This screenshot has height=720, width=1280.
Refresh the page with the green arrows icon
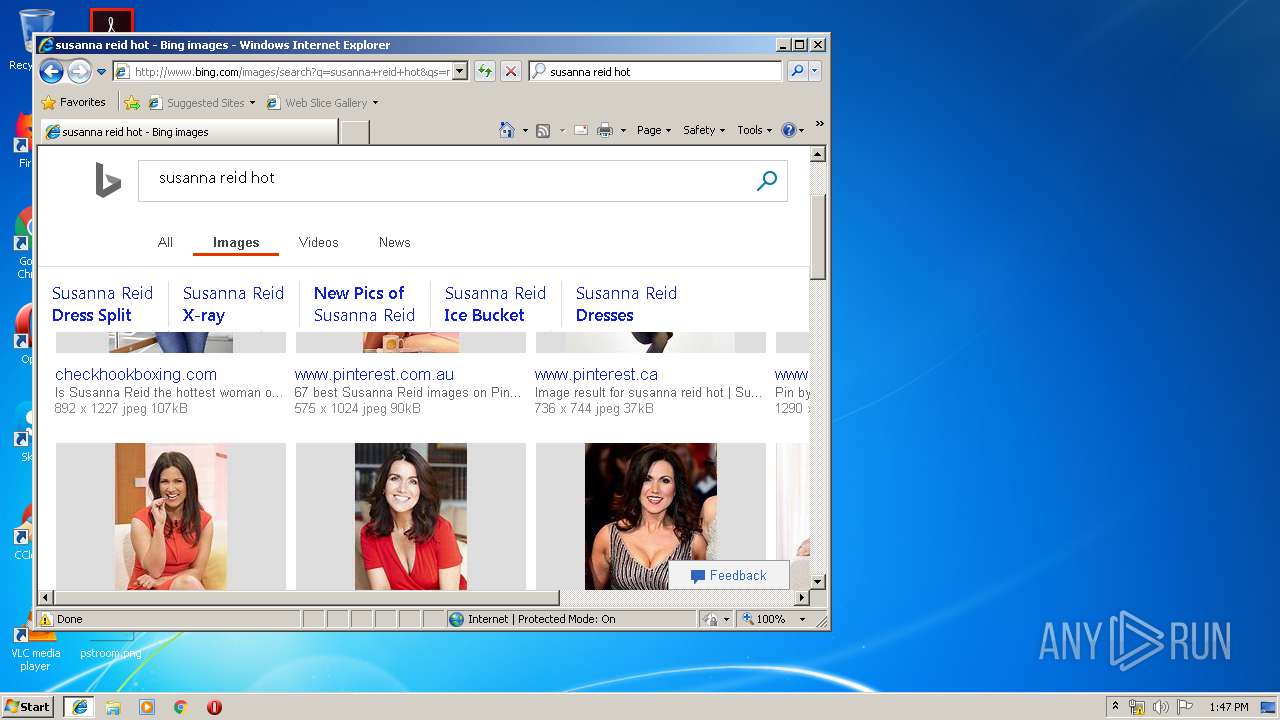coord(485,71)
